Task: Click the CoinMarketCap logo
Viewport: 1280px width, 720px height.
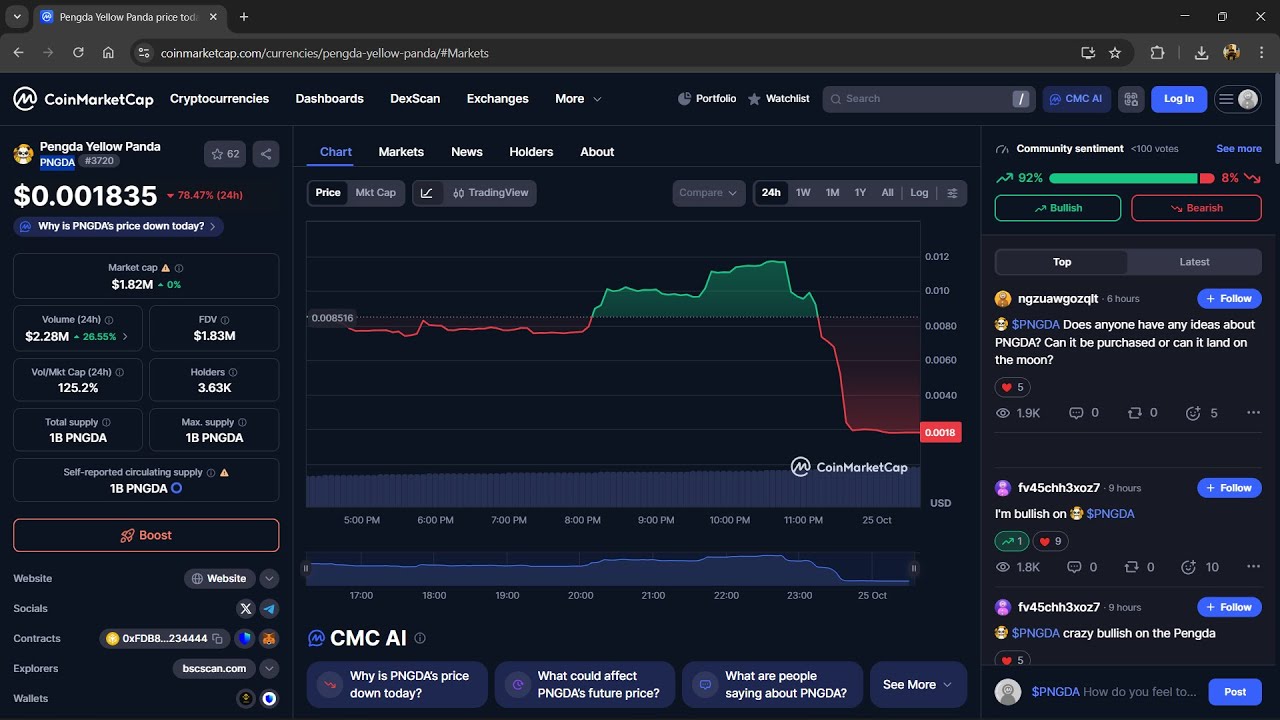Action: pyautogui.click(x=83, y=99)
